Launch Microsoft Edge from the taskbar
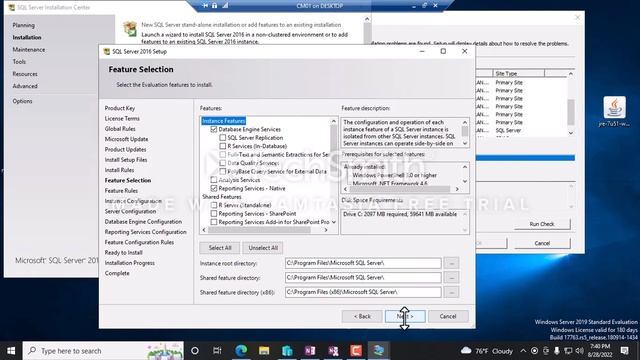 (x=241, y=351)
